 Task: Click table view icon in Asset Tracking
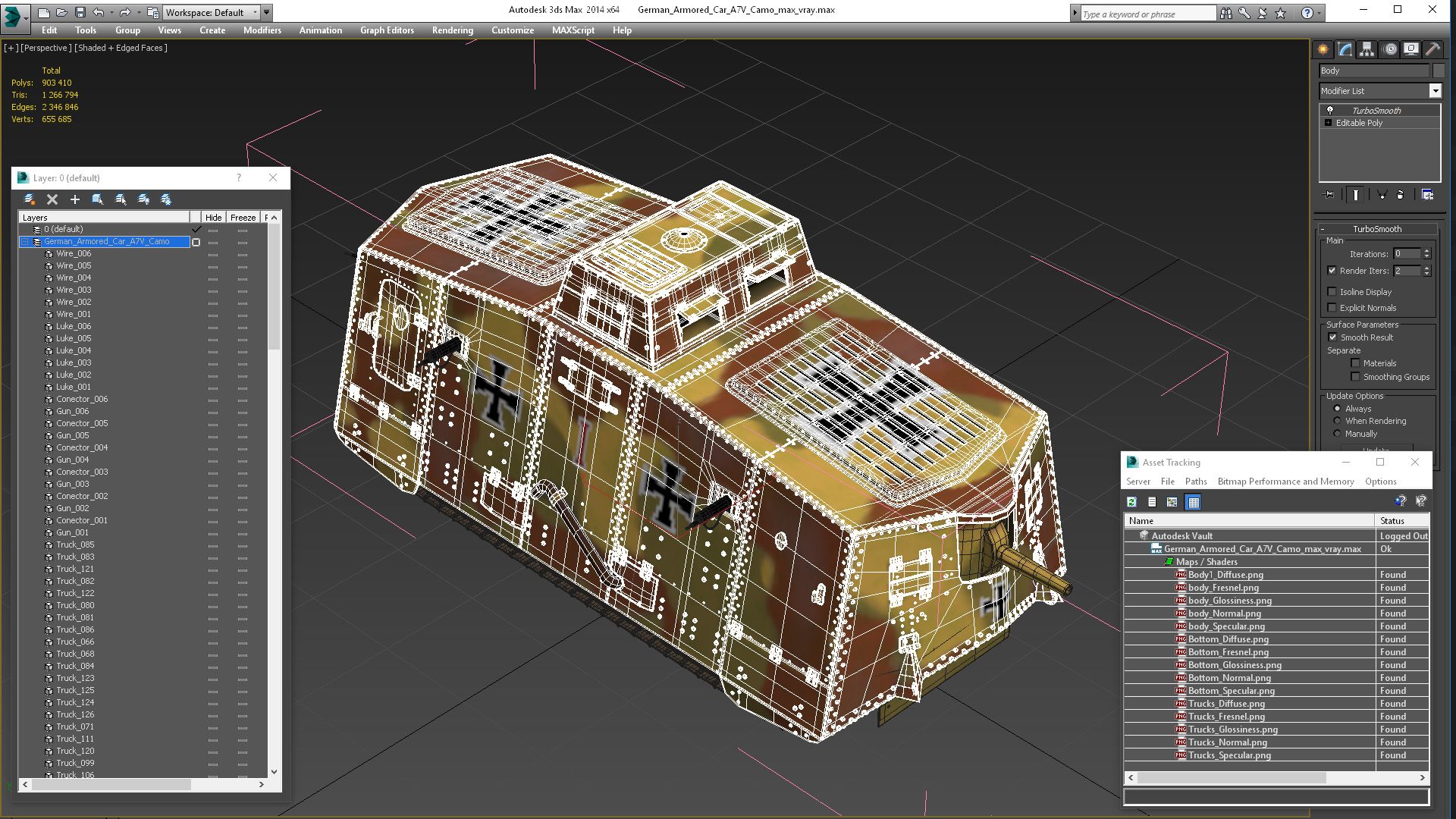click(x=1194, y=502)
